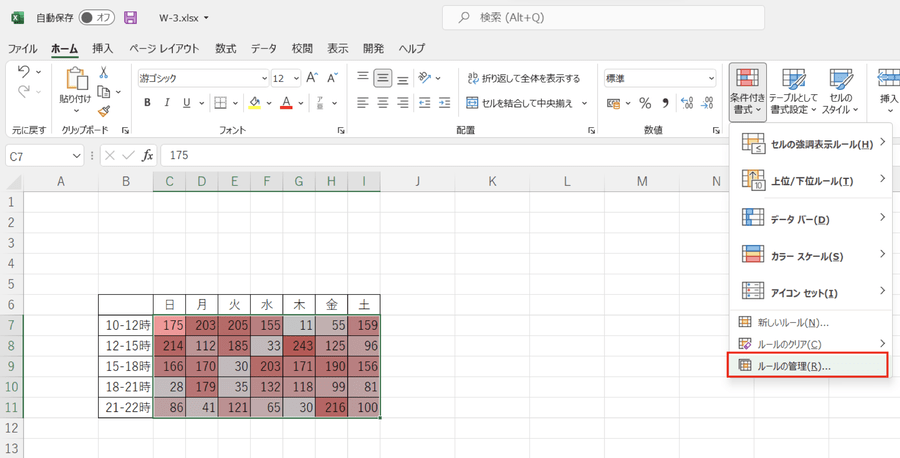Click Increase Font Size large A
The image size is (900, 458).
pos(312,78)
